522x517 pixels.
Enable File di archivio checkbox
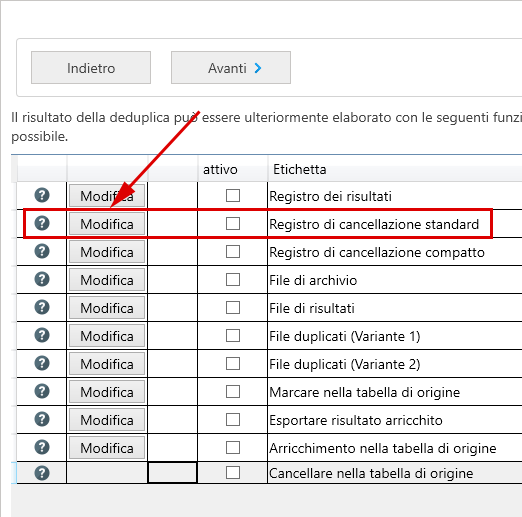[233, 280]
